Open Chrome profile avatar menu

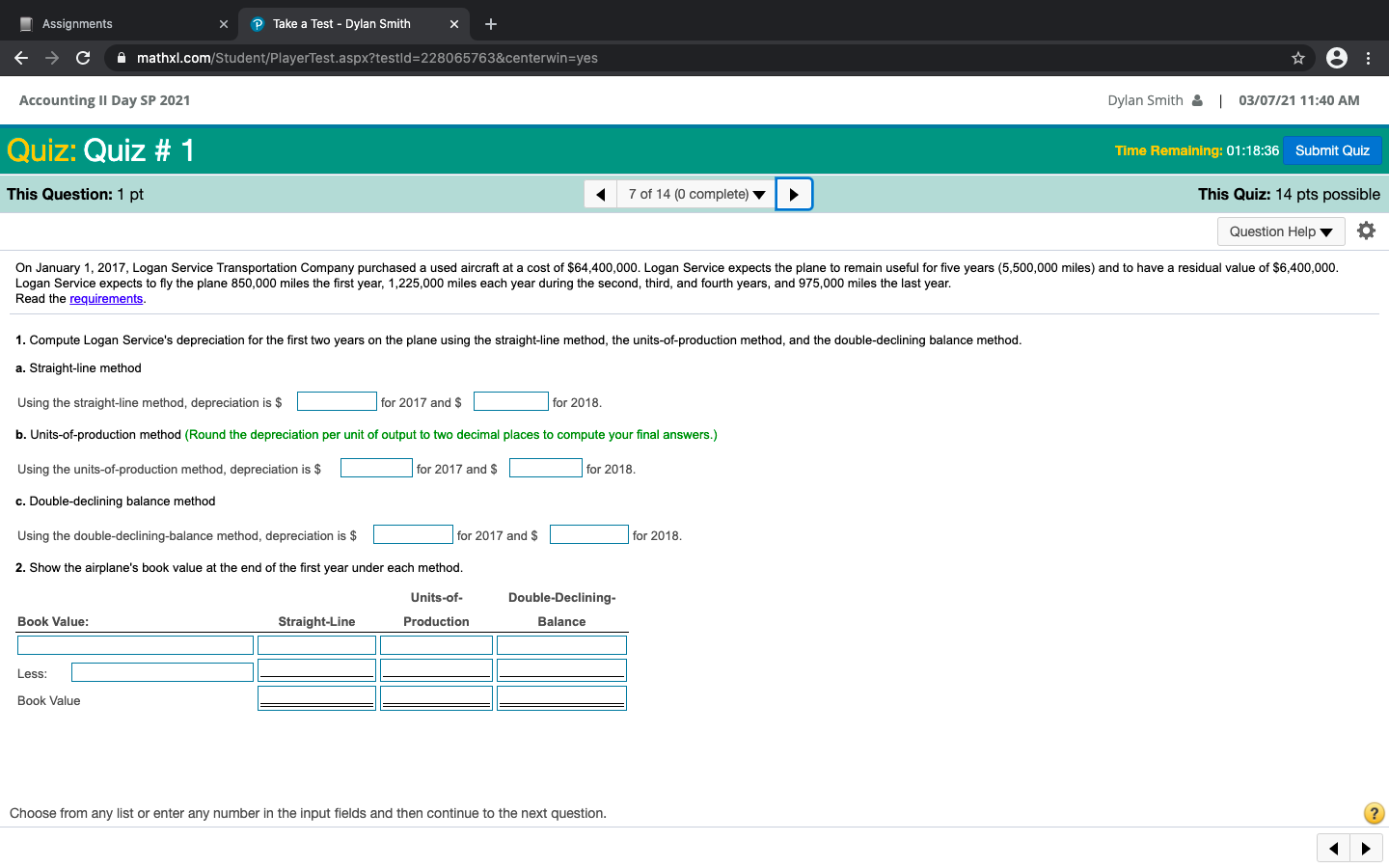[x=1337, y=58]
